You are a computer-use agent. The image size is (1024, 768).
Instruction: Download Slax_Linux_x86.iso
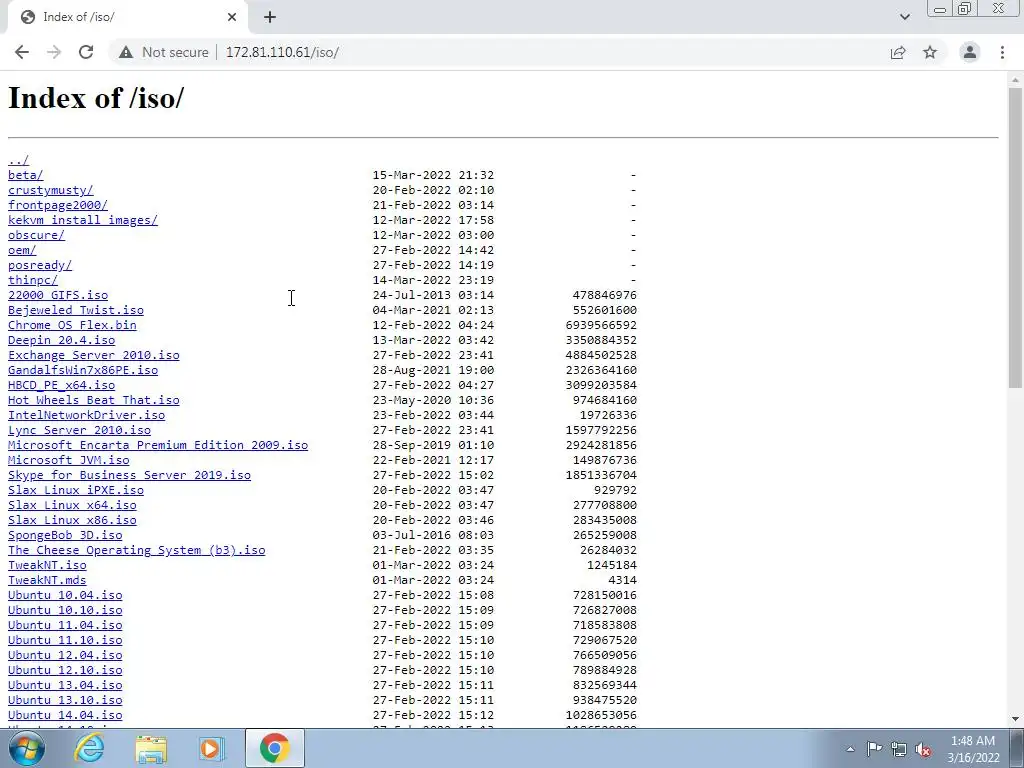tap(72, 520)
